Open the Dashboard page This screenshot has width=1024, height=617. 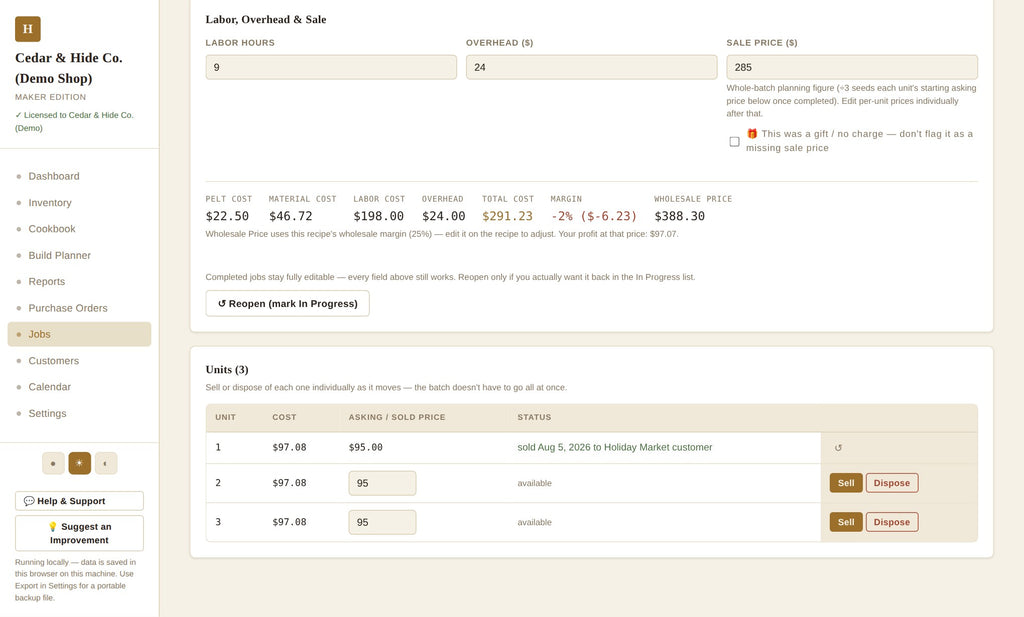[x=79, y=176]
